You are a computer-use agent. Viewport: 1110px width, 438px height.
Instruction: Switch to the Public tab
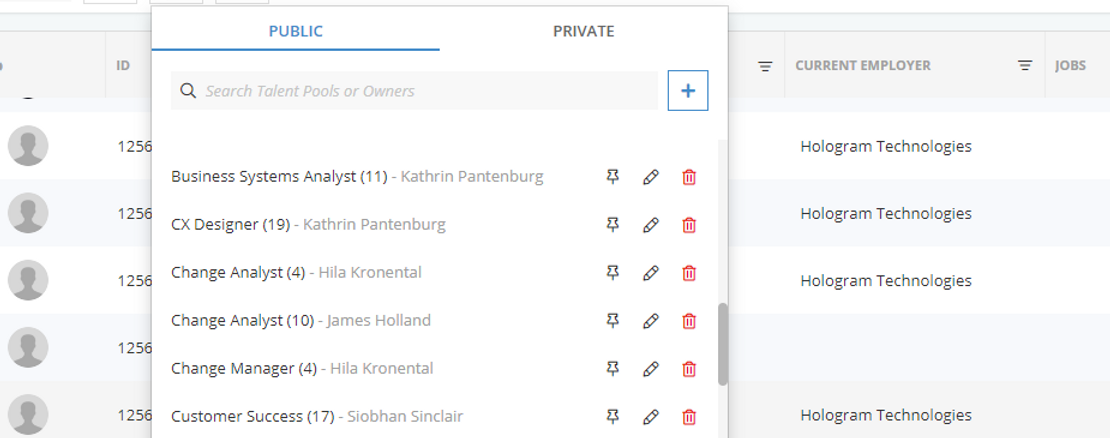click(295, 31)
